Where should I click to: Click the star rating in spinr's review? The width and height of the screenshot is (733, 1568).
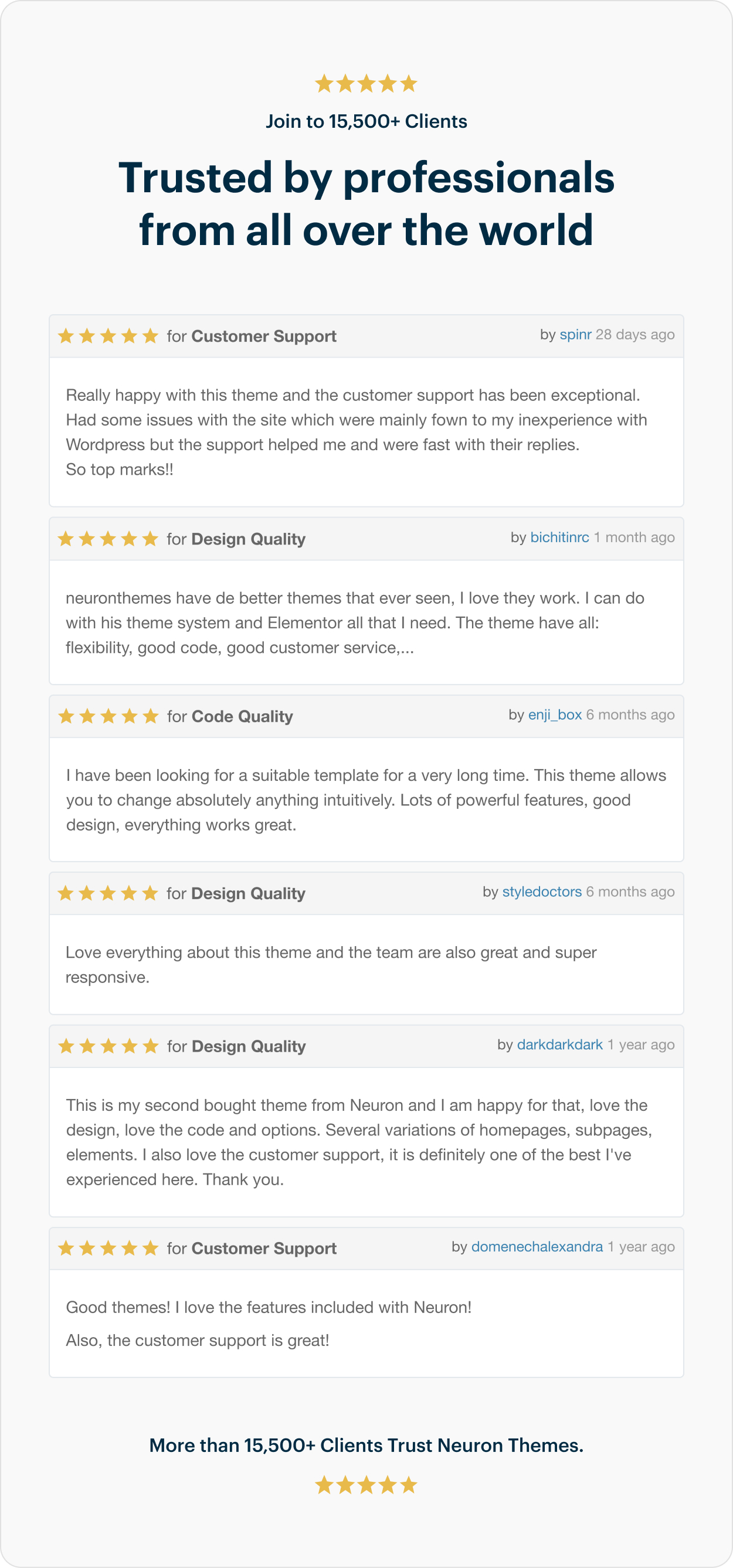108,336
